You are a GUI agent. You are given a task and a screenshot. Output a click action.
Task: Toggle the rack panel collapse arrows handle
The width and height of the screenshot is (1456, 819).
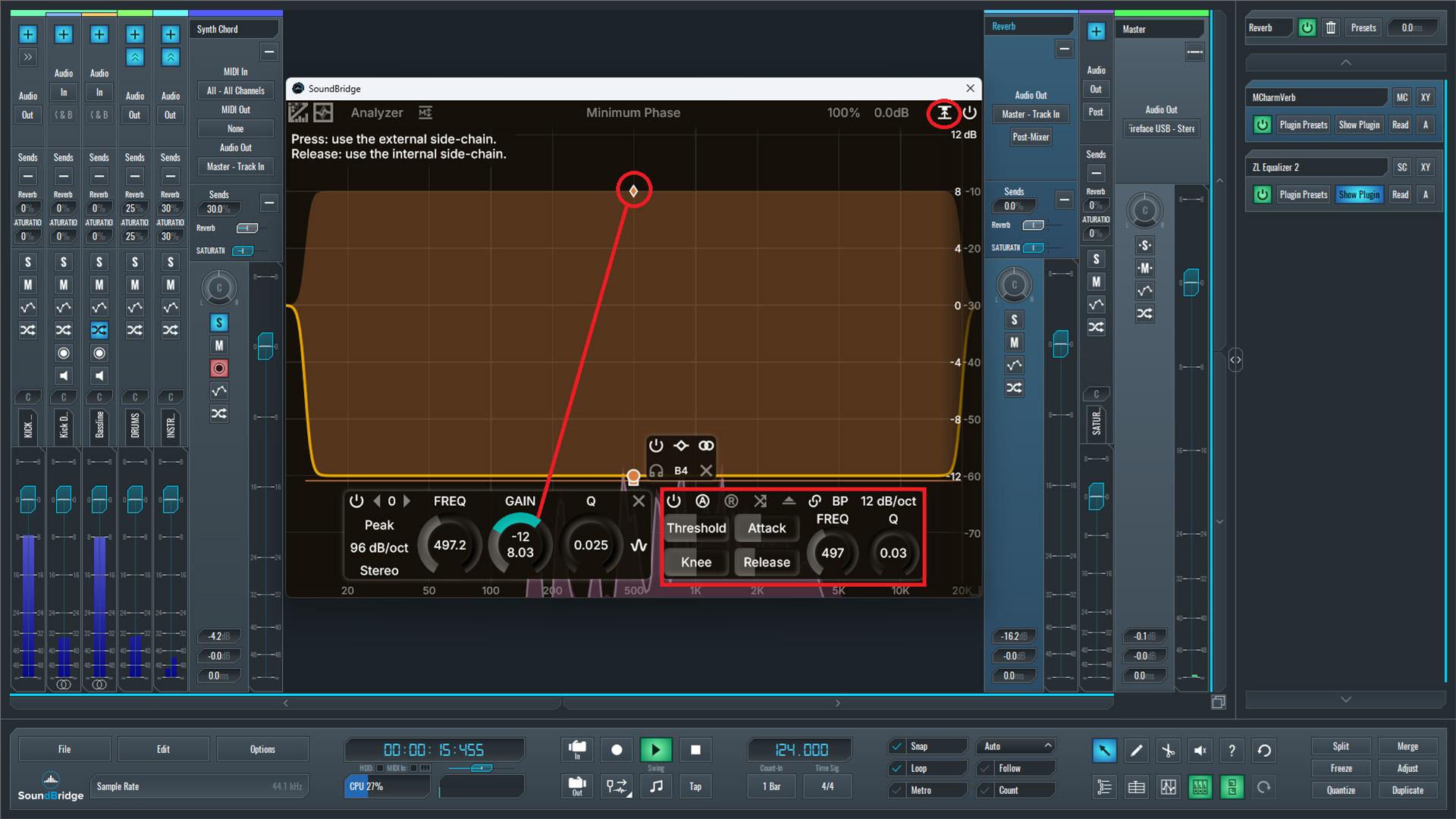pos(1235,360)
